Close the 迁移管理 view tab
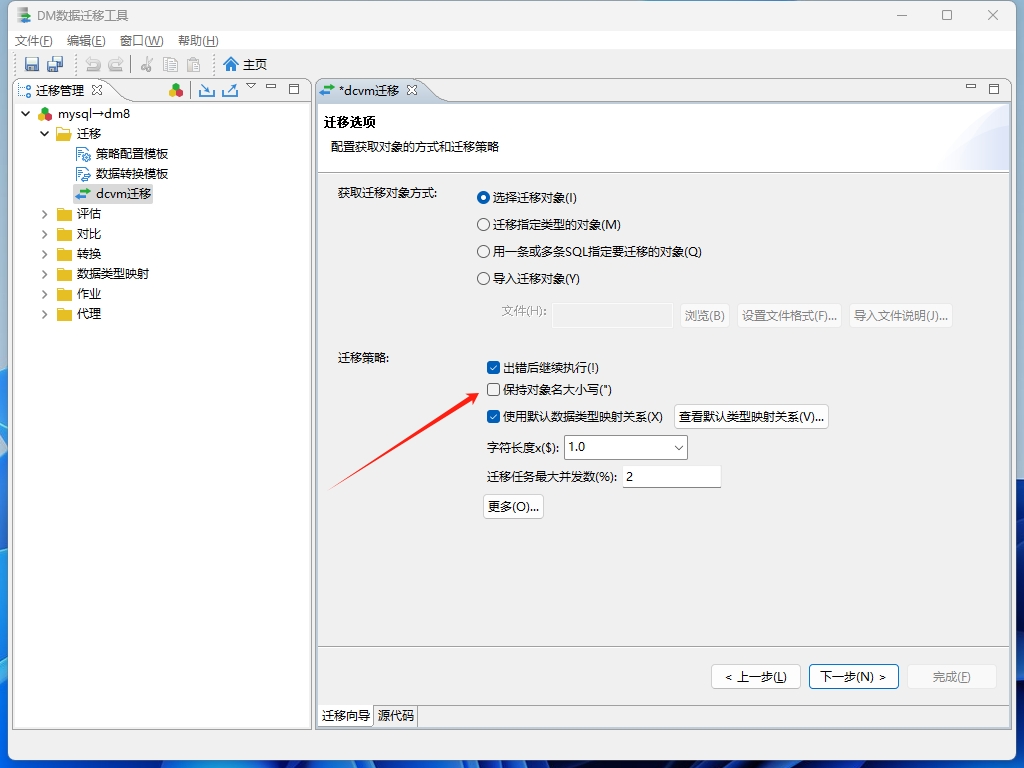The height and width of the screenshot is (768, 1024). coord(97,90)
